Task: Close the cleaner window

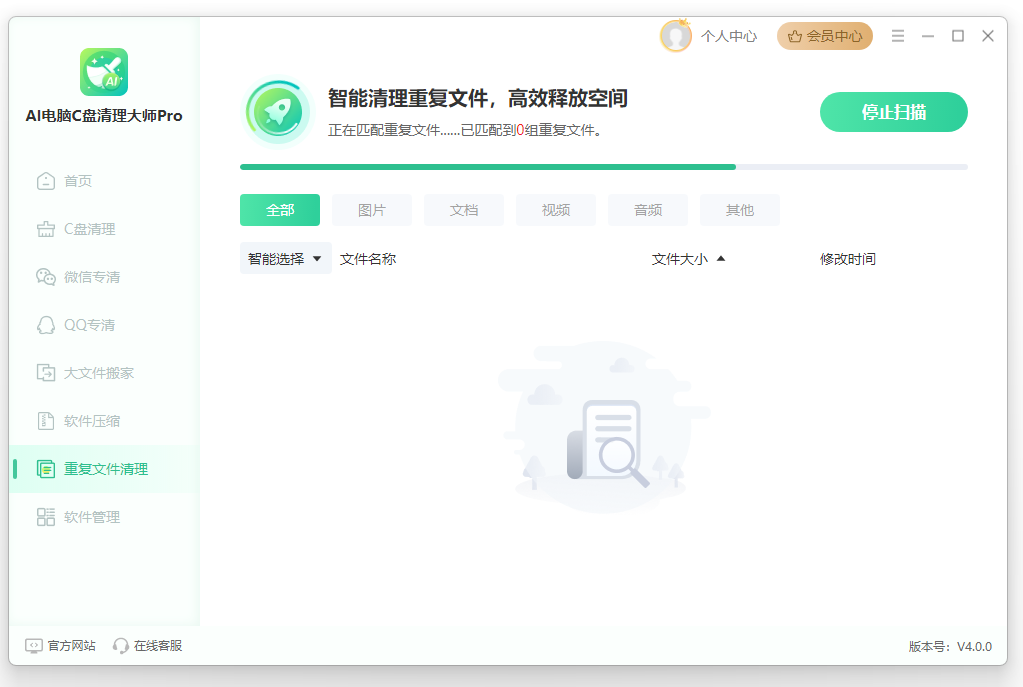Action: (x=988, y=36)
